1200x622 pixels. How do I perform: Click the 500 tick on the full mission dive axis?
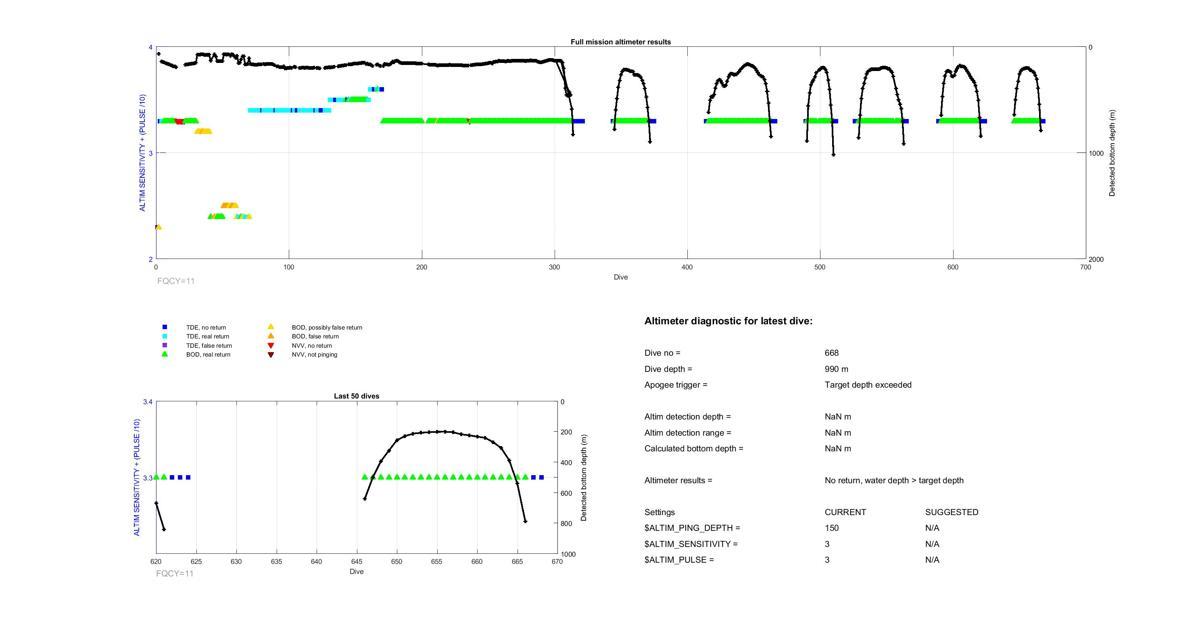point(820,267)
